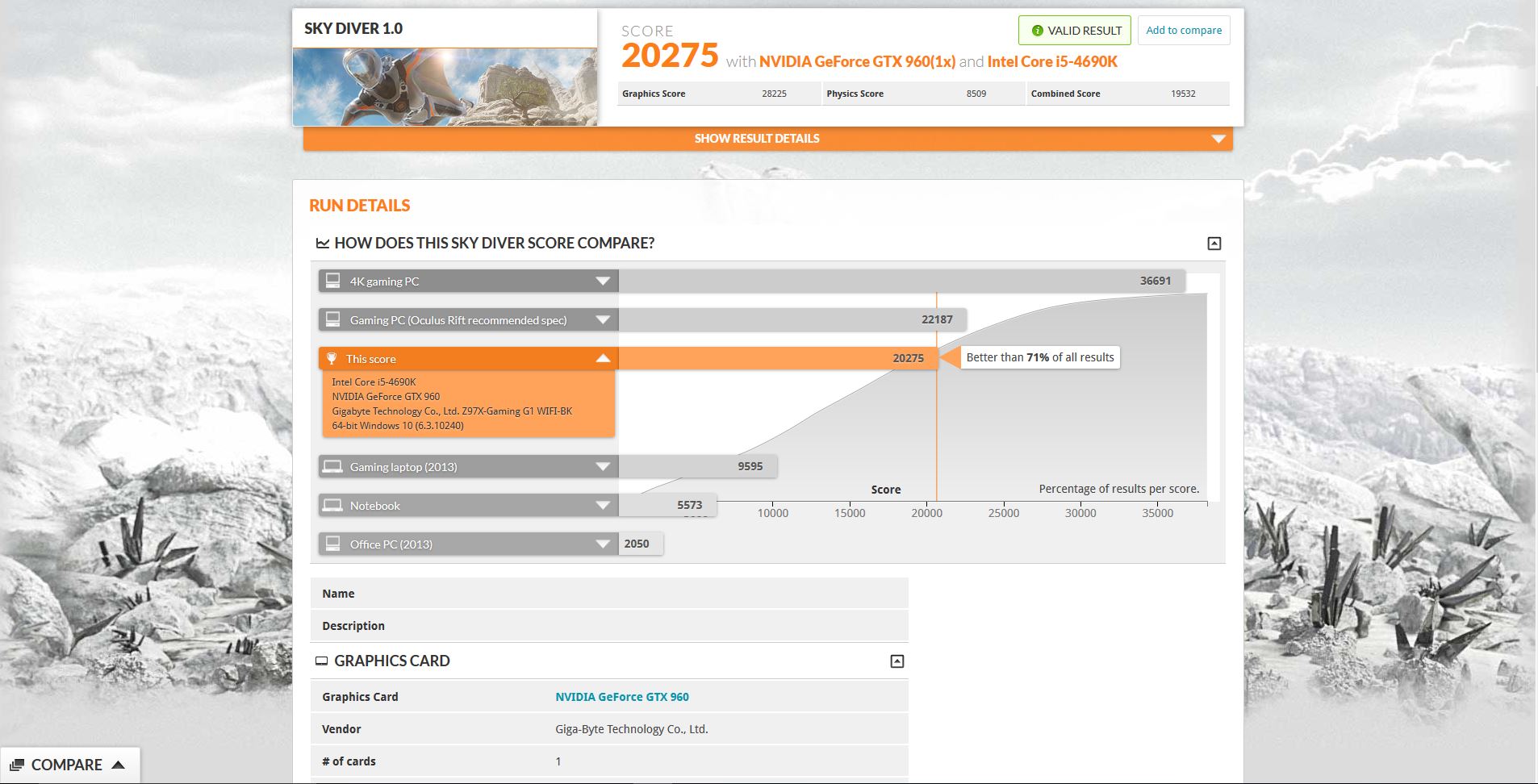Click the 5573 Notebook score value
The height and width of the screenshot is (784, 1538).
click(690, 505)
